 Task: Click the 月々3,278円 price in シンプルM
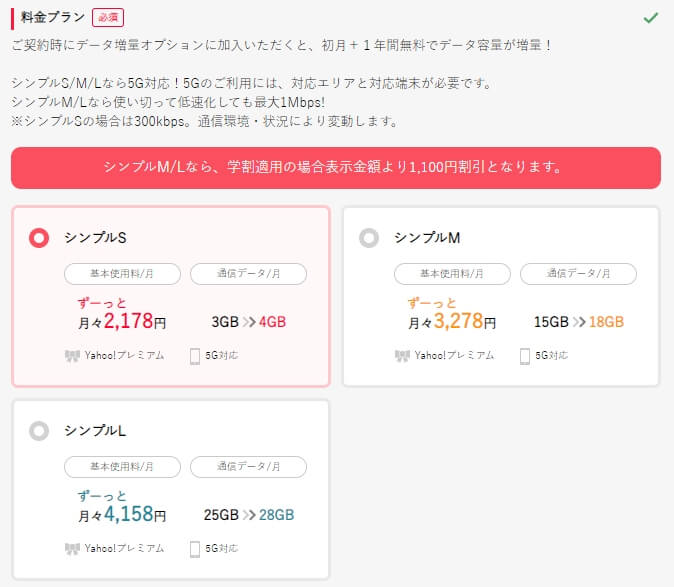tap(452, 321)
